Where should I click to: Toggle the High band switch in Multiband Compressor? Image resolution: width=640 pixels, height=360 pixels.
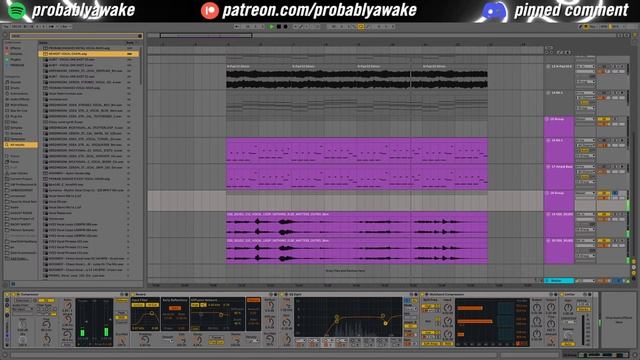[428, 306]
